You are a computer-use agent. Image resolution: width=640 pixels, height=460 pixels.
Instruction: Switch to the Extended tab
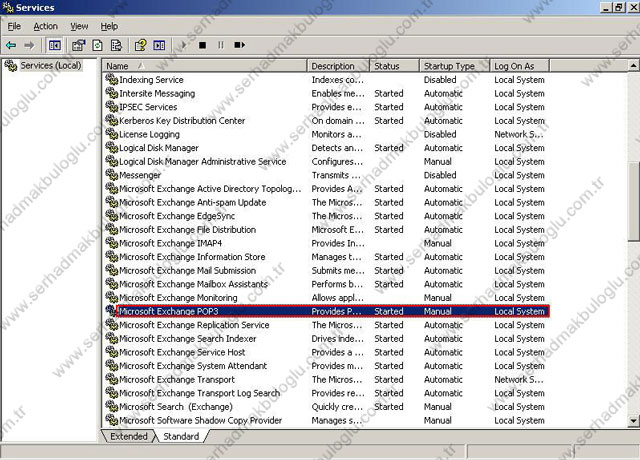129,436
